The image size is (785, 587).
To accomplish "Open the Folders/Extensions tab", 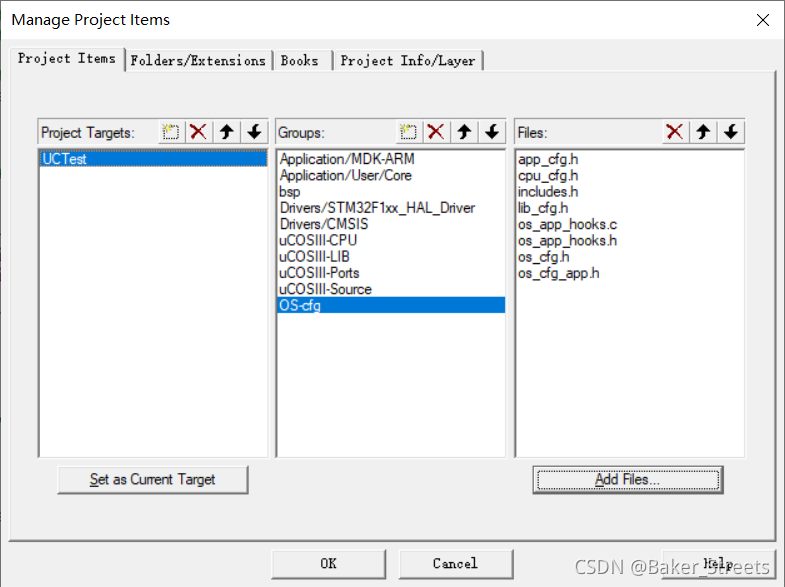I will (198, 61).
